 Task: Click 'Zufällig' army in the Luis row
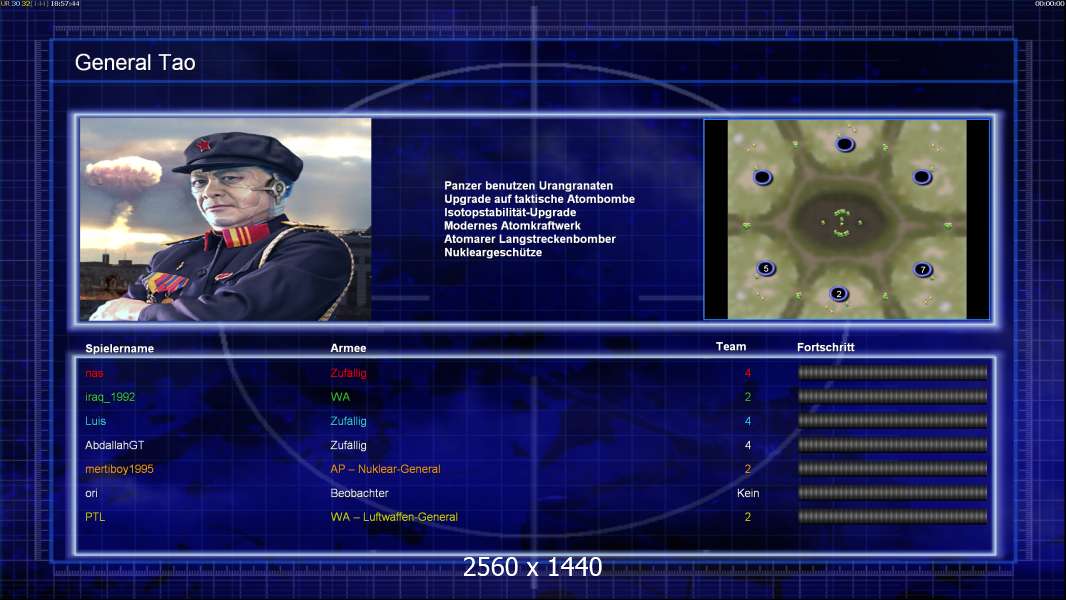pyautogui.click(x=348, y=421)
